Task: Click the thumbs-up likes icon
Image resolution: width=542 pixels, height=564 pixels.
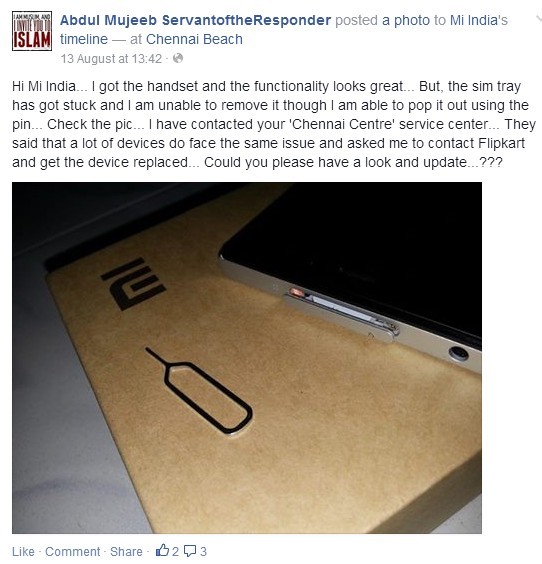Action: point(162,550)
